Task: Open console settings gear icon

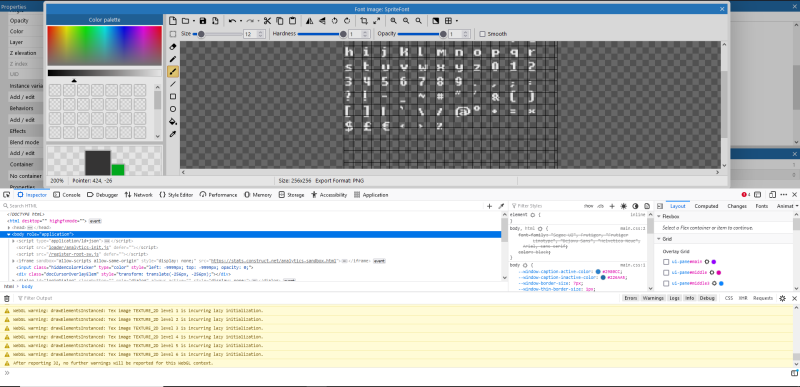Action: coord(782,298)
